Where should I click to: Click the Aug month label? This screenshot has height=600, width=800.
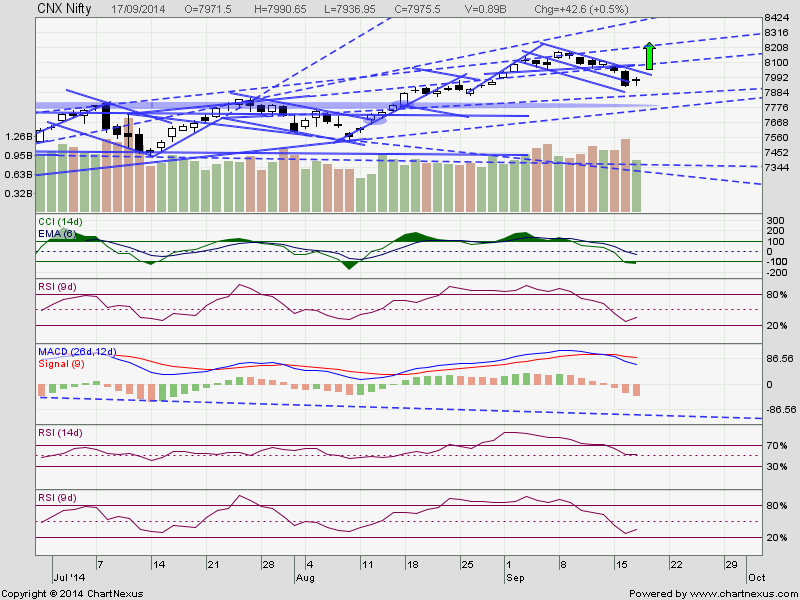pos(305,578)
